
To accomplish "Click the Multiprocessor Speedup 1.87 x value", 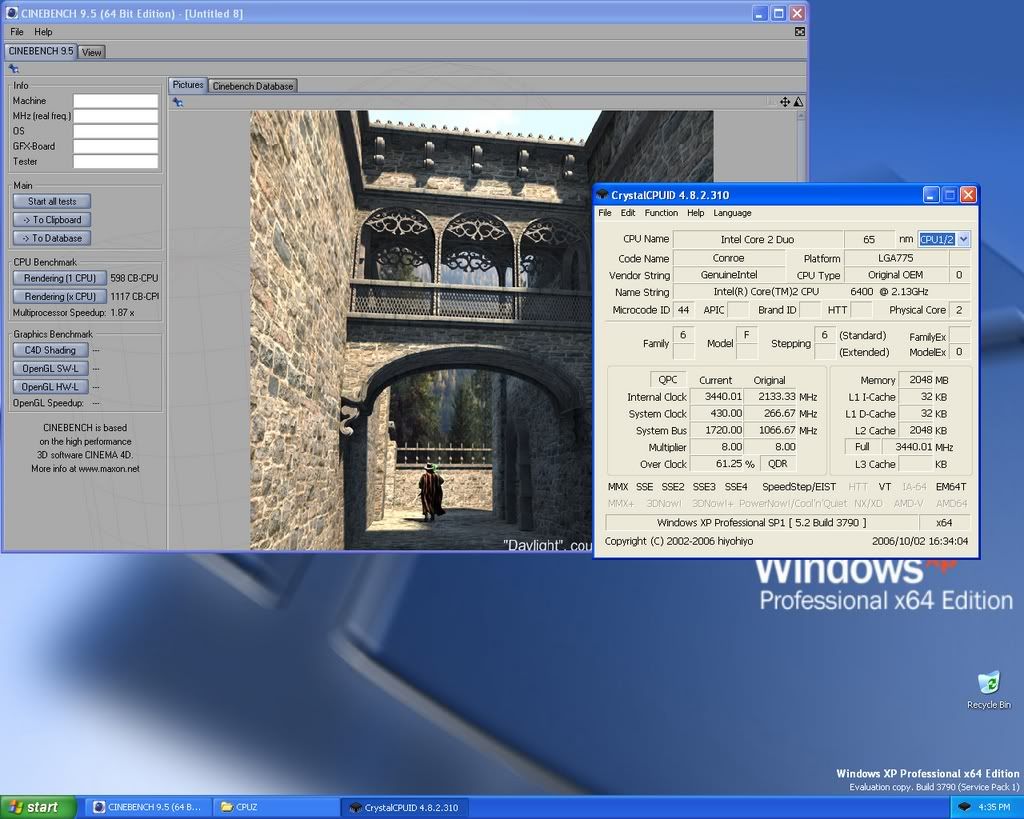I will [122, 313].
